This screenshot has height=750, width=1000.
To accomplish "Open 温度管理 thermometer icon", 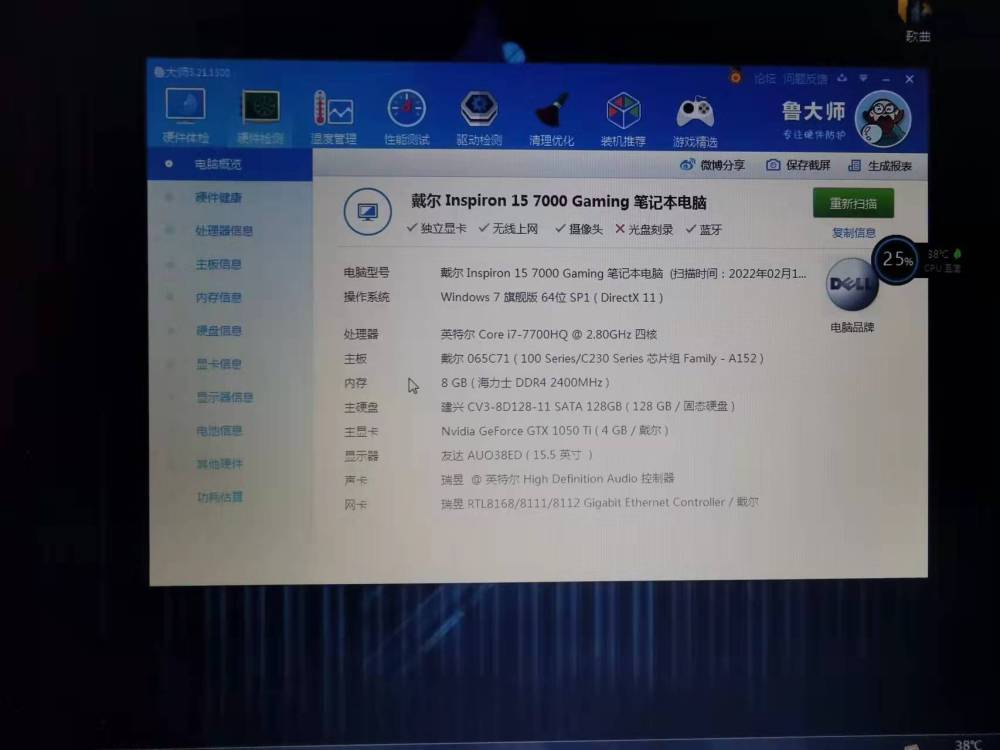I will coord(333,108).
